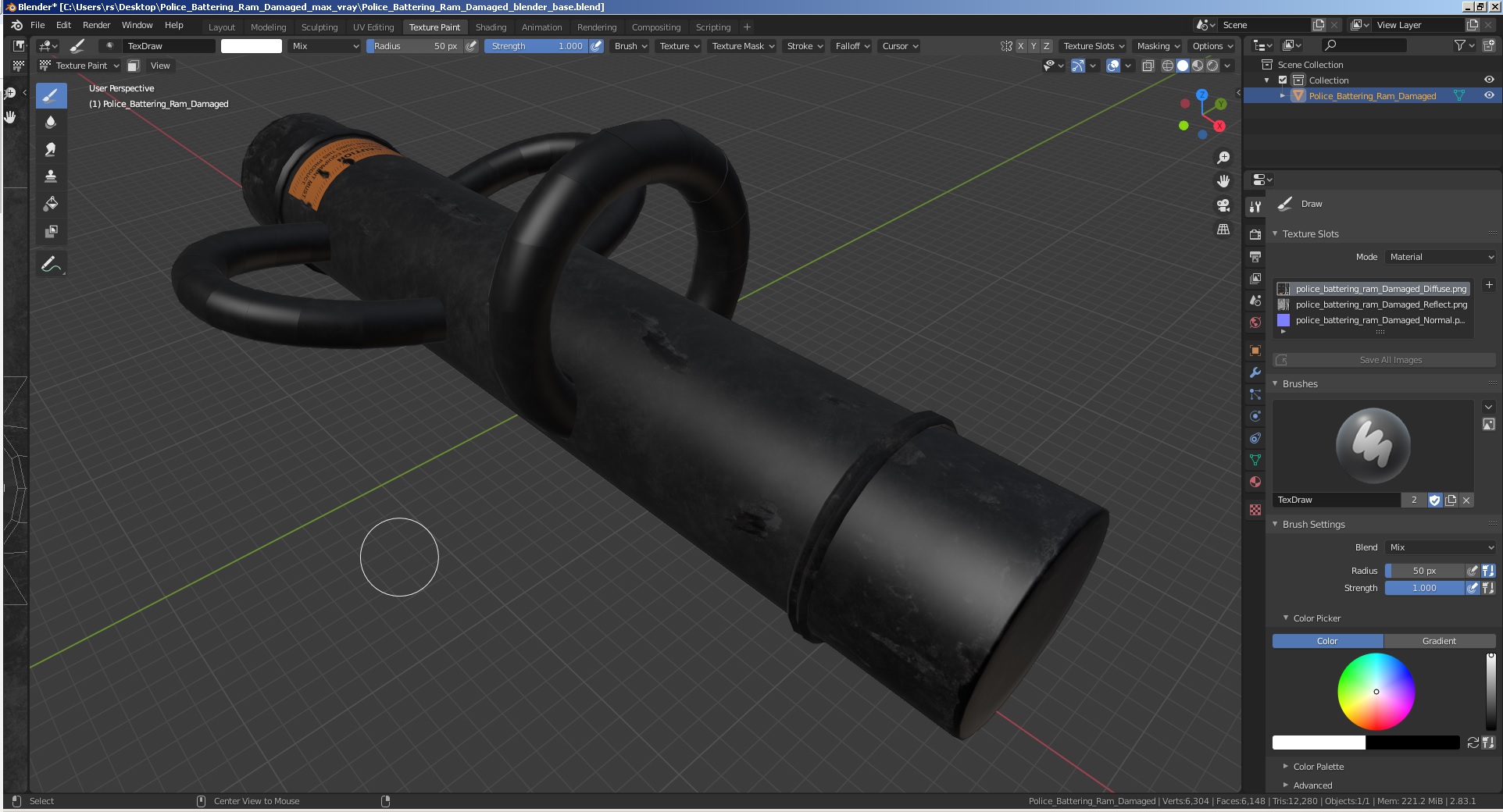Select police_battering_ram_Damaged_Reflect.png texture slot

[1373, 304]
